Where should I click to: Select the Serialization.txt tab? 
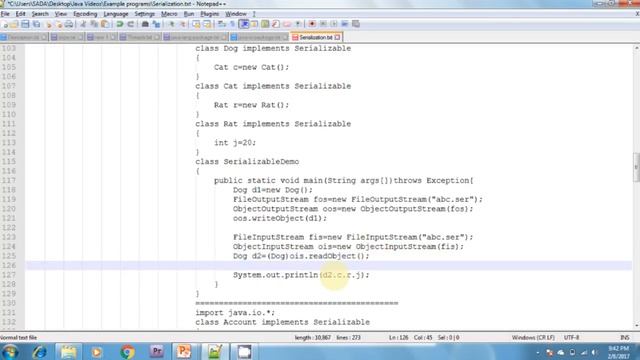click(316, 37)
